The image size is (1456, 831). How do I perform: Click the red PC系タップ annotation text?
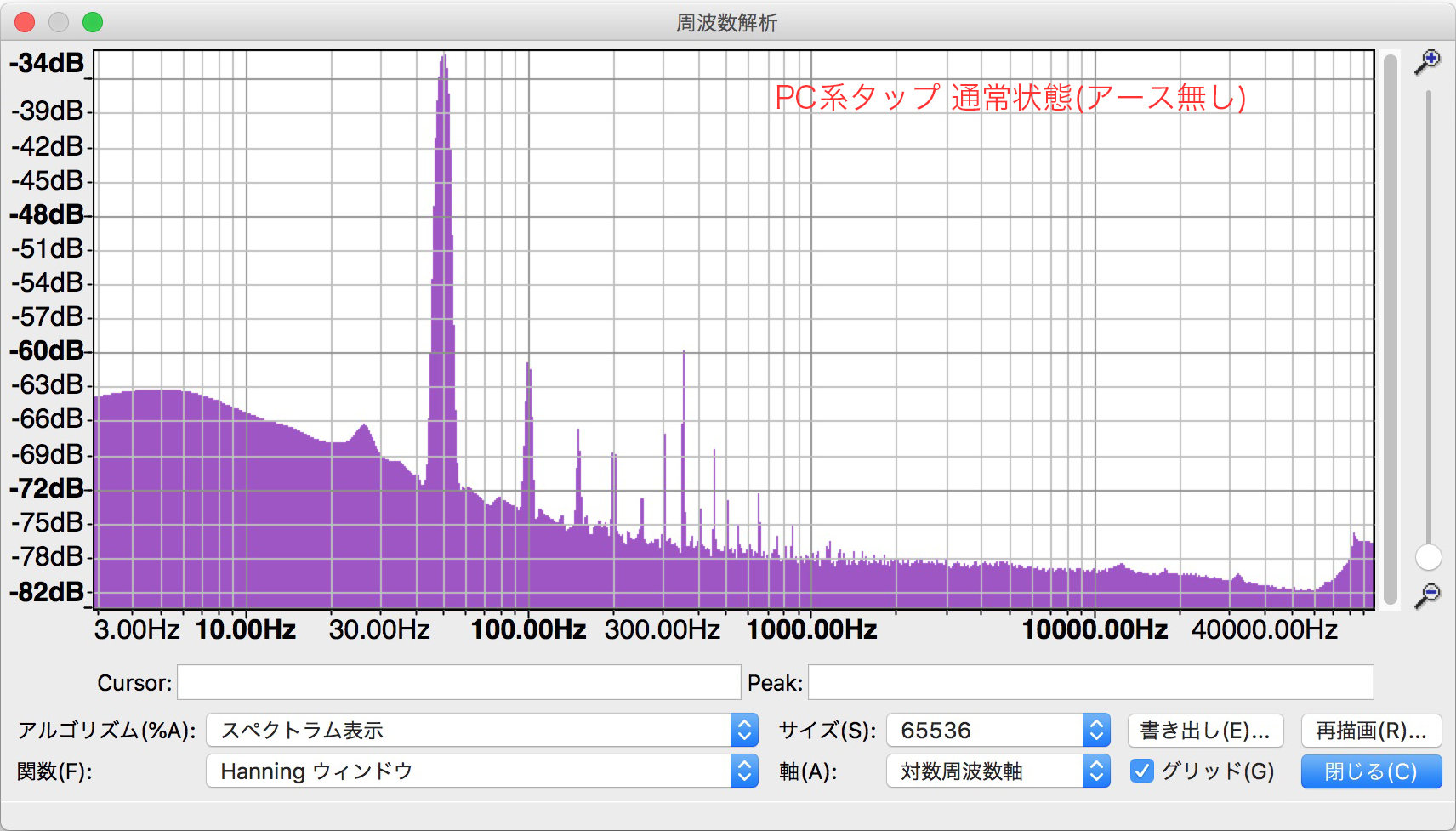click(x=1010, y=98)
